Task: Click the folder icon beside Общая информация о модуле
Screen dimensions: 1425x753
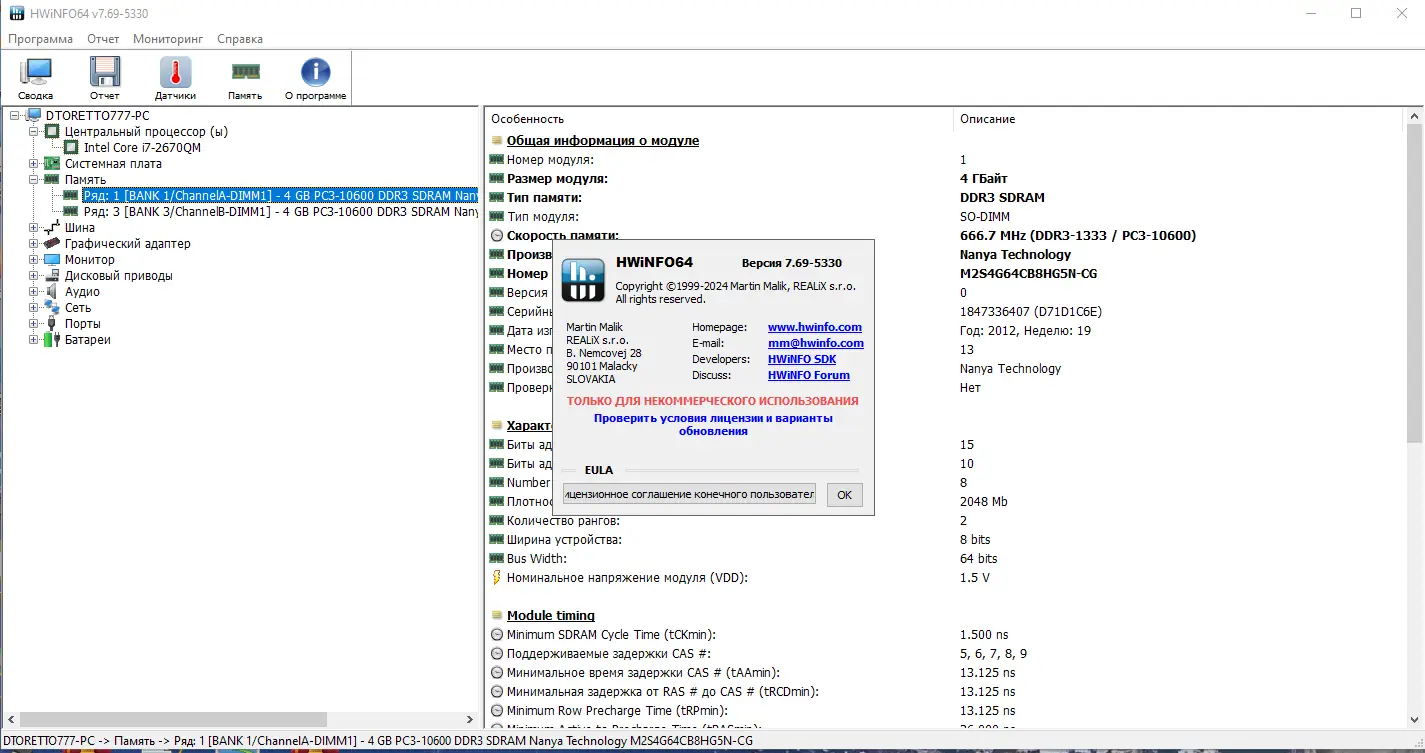Action: [497, 141]
